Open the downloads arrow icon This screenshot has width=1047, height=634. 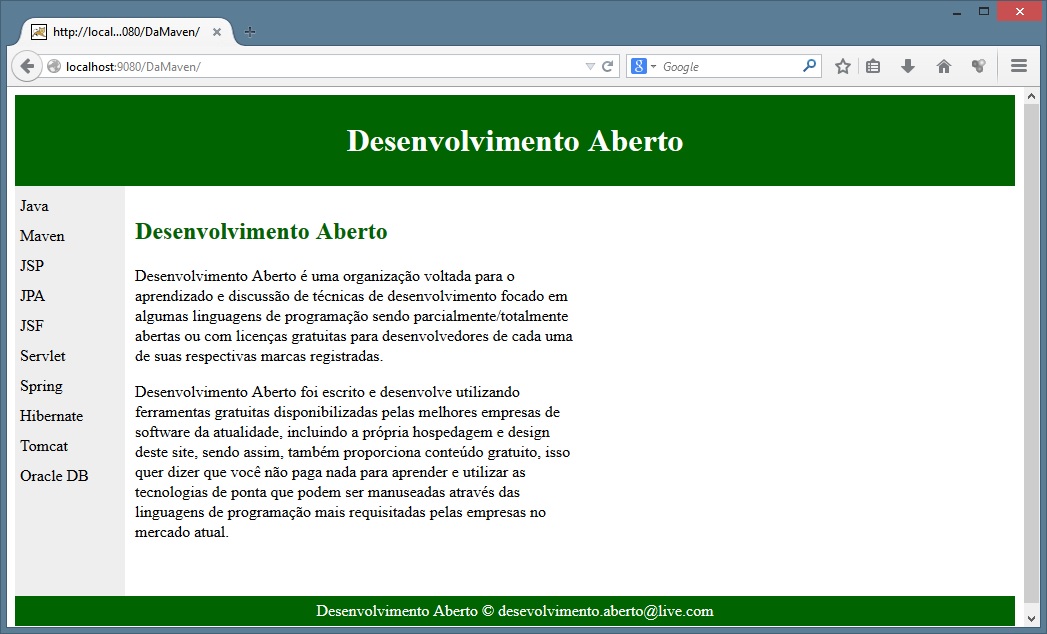(908, 66)
